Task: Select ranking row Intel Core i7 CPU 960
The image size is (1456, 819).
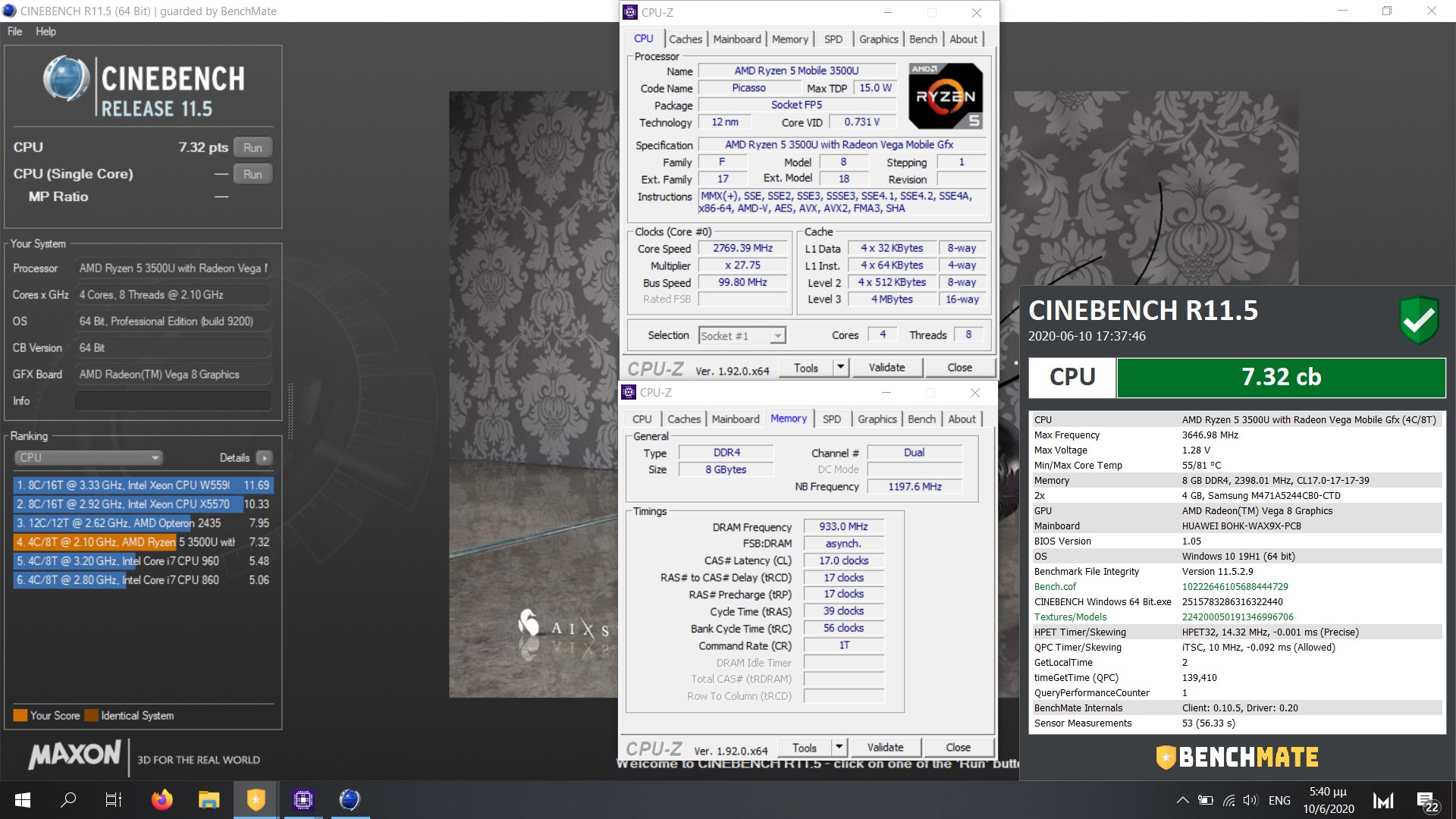Action: (143, 560)
